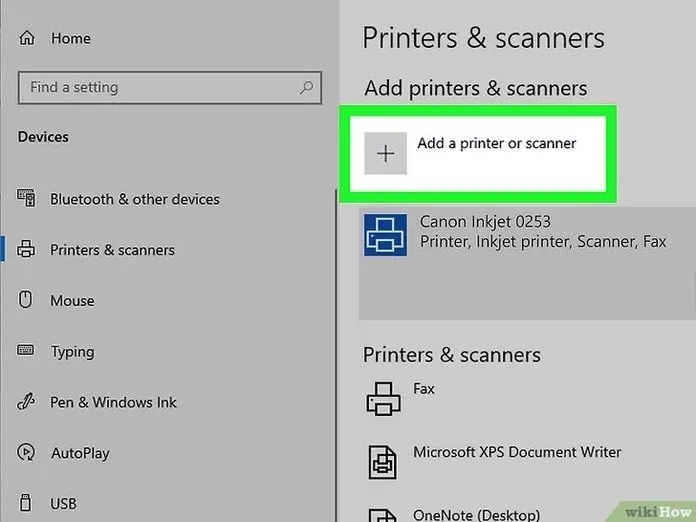Click the Typing keyboard icon
The width and height of the screenshot is (696, 522).
(27, 351)
